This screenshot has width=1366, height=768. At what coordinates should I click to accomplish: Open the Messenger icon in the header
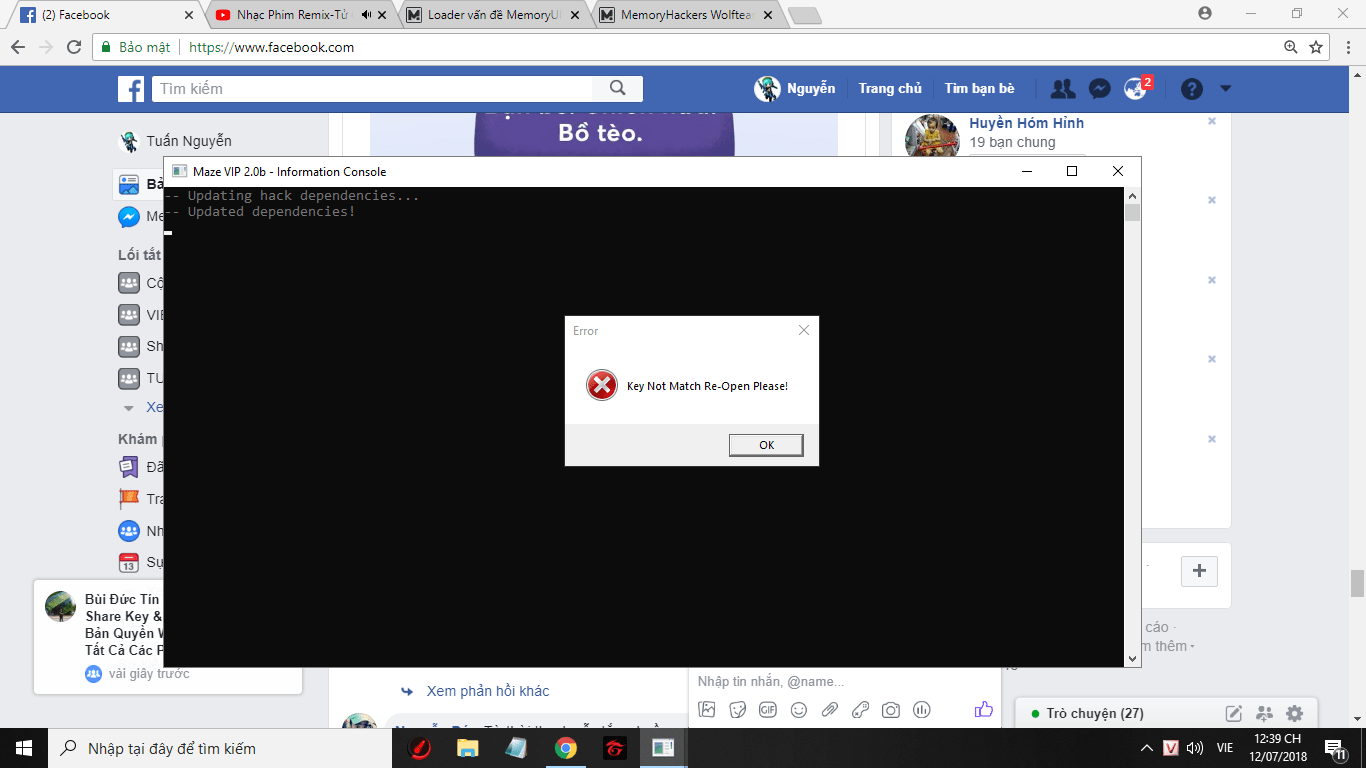click(x=1099, y=88)
